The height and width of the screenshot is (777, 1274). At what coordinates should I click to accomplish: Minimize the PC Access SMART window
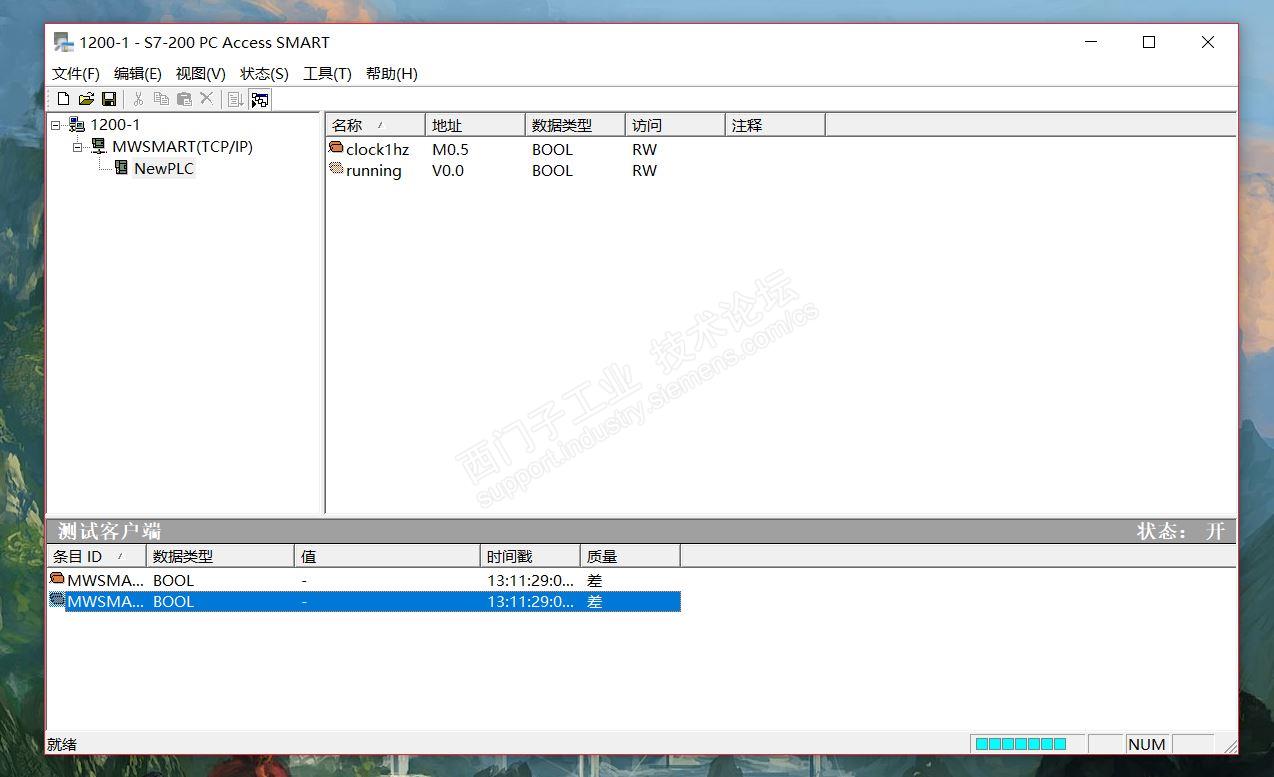pos(1090,42)
